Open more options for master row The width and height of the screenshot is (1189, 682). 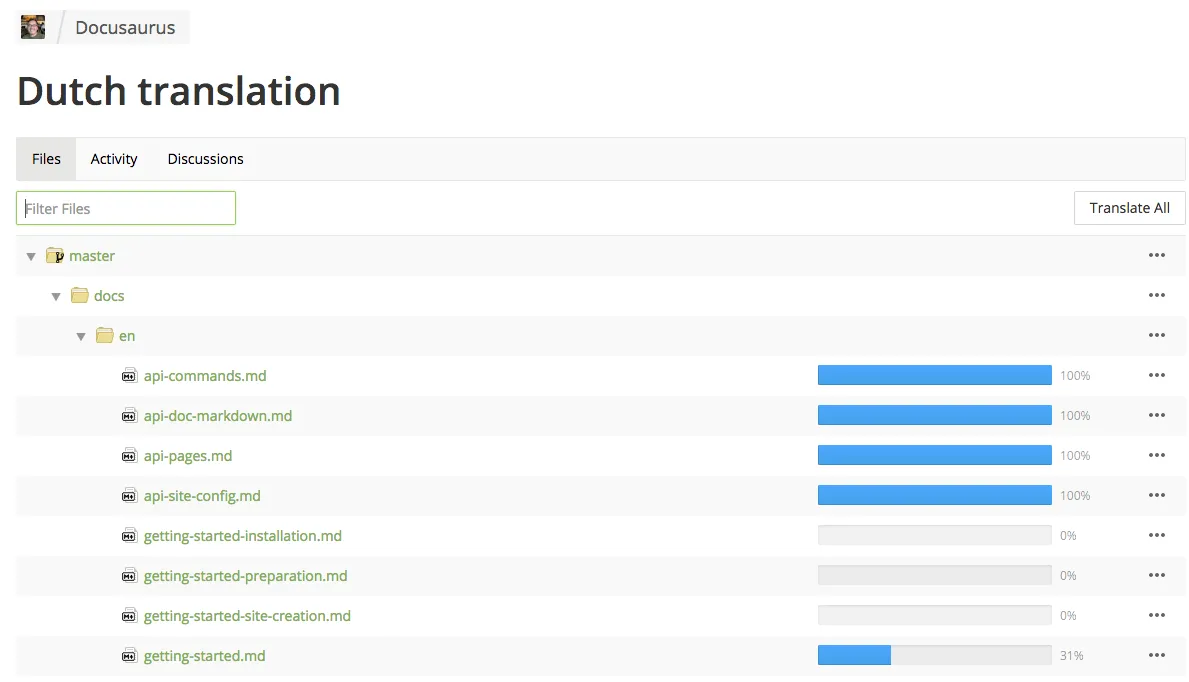tap(1156, 256)
